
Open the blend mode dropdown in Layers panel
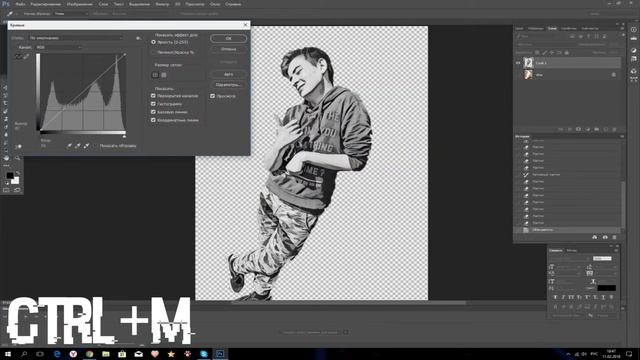pyautogui.click(x=547, y=44)
